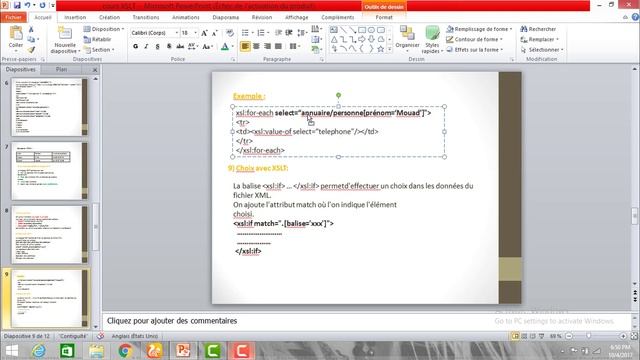Open the Format drawing tools tab
640x360 pixels.
pyautogui.click(x=384, y=17)
